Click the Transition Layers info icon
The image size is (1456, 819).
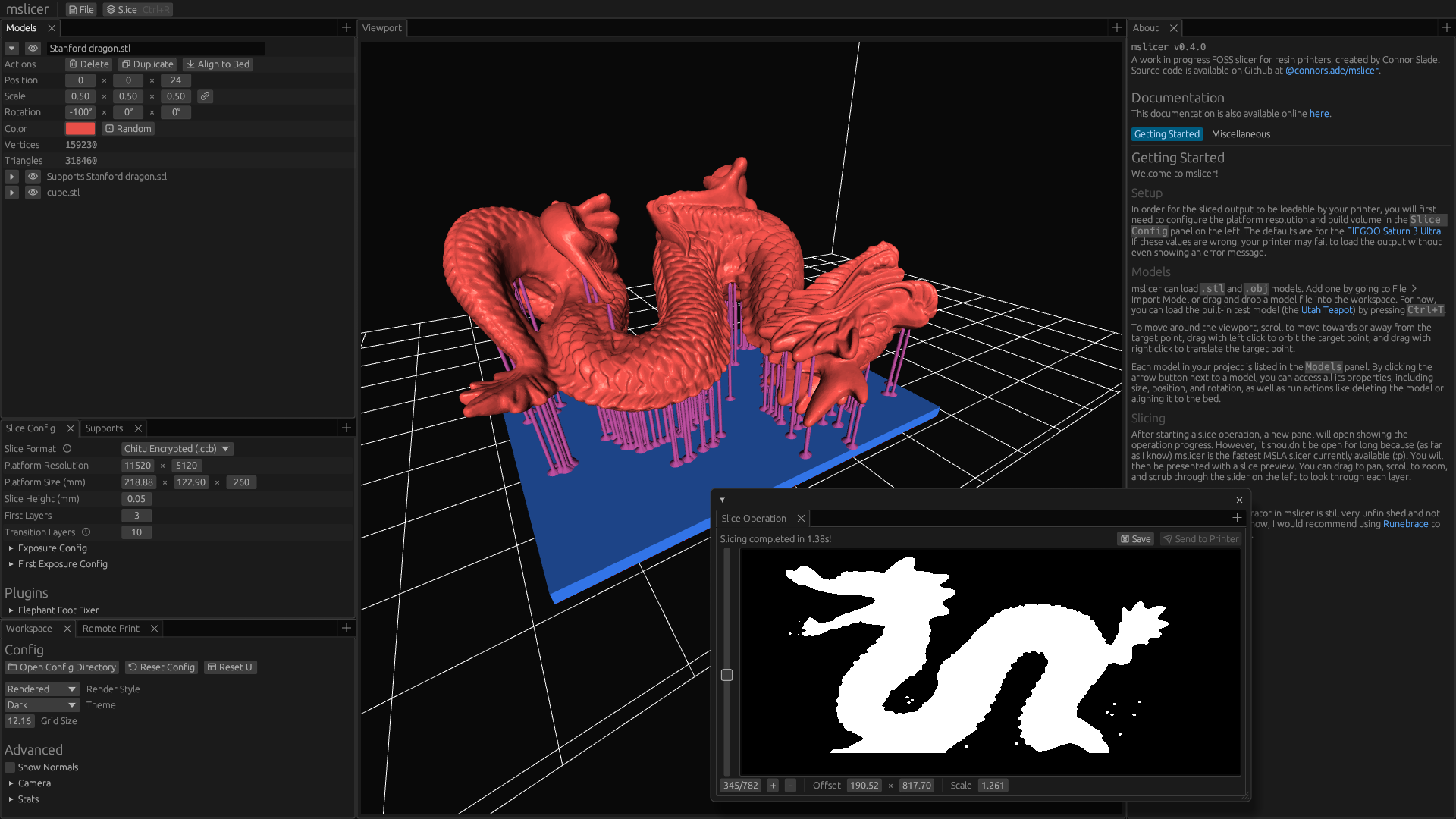[86, 532]
